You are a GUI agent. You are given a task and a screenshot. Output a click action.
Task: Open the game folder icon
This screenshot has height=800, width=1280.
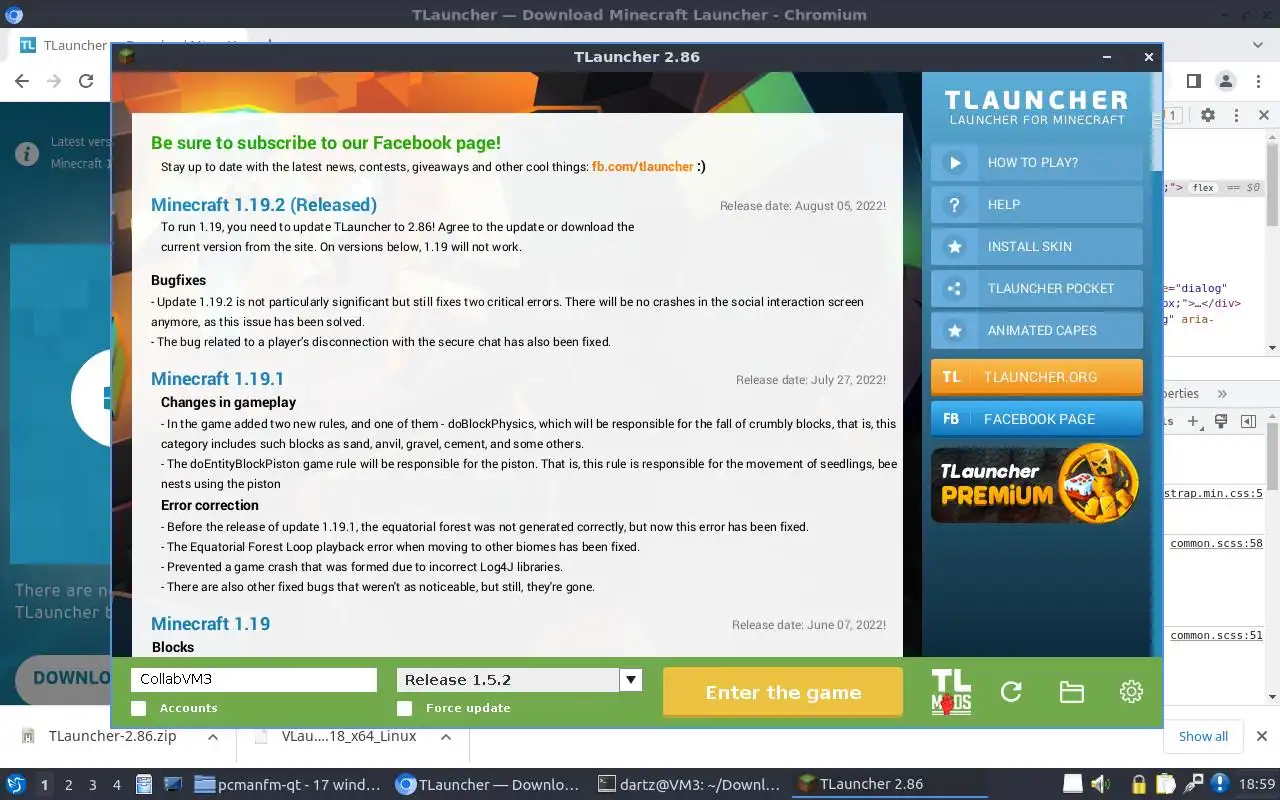1071,692
